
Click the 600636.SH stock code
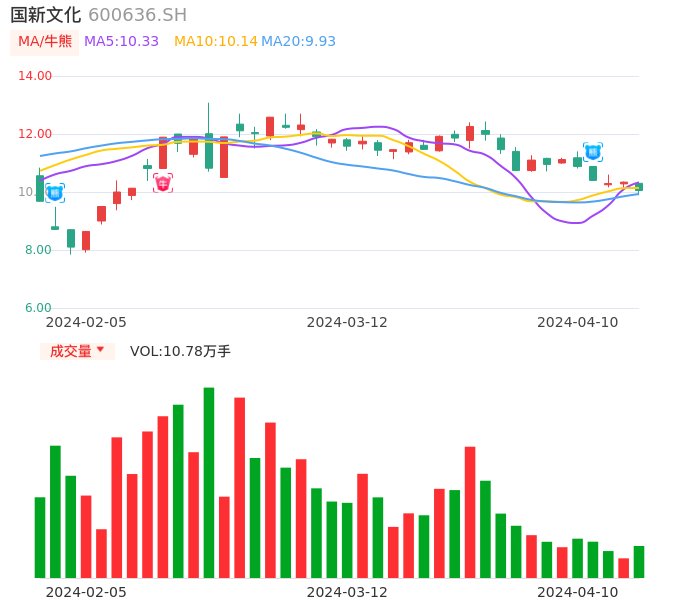[x=137, y=15]
